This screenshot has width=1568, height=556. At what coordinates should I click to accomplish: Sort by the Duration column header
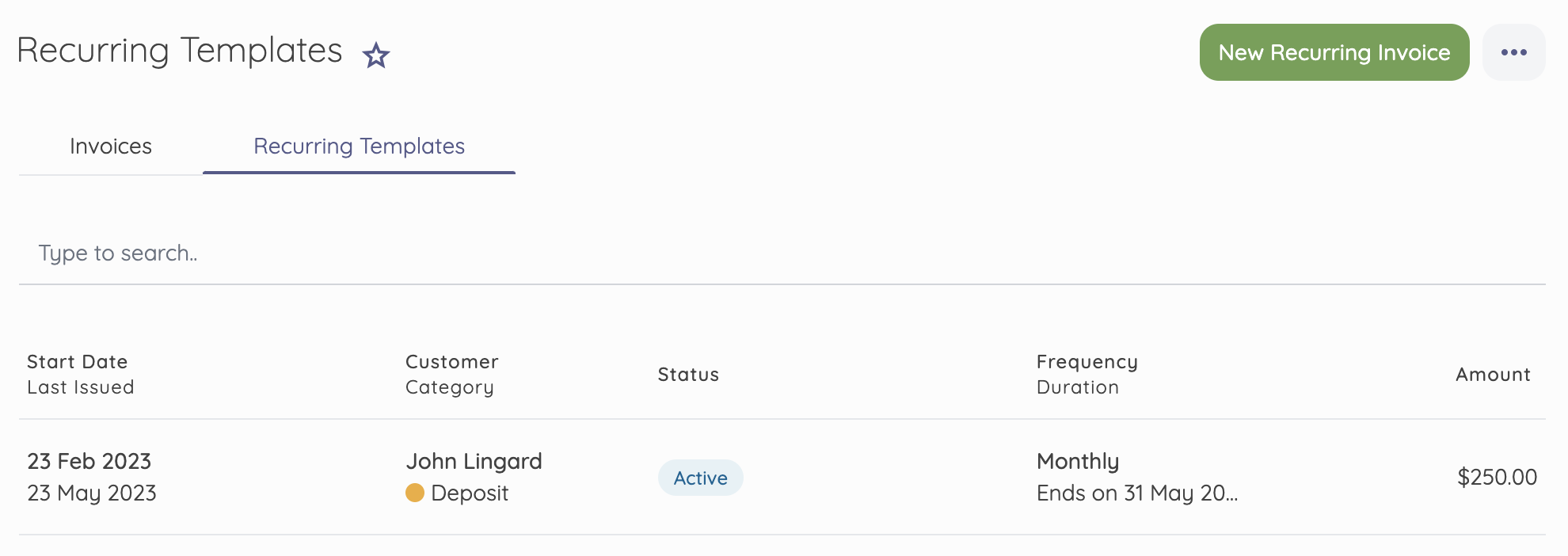click(1078, 387)
